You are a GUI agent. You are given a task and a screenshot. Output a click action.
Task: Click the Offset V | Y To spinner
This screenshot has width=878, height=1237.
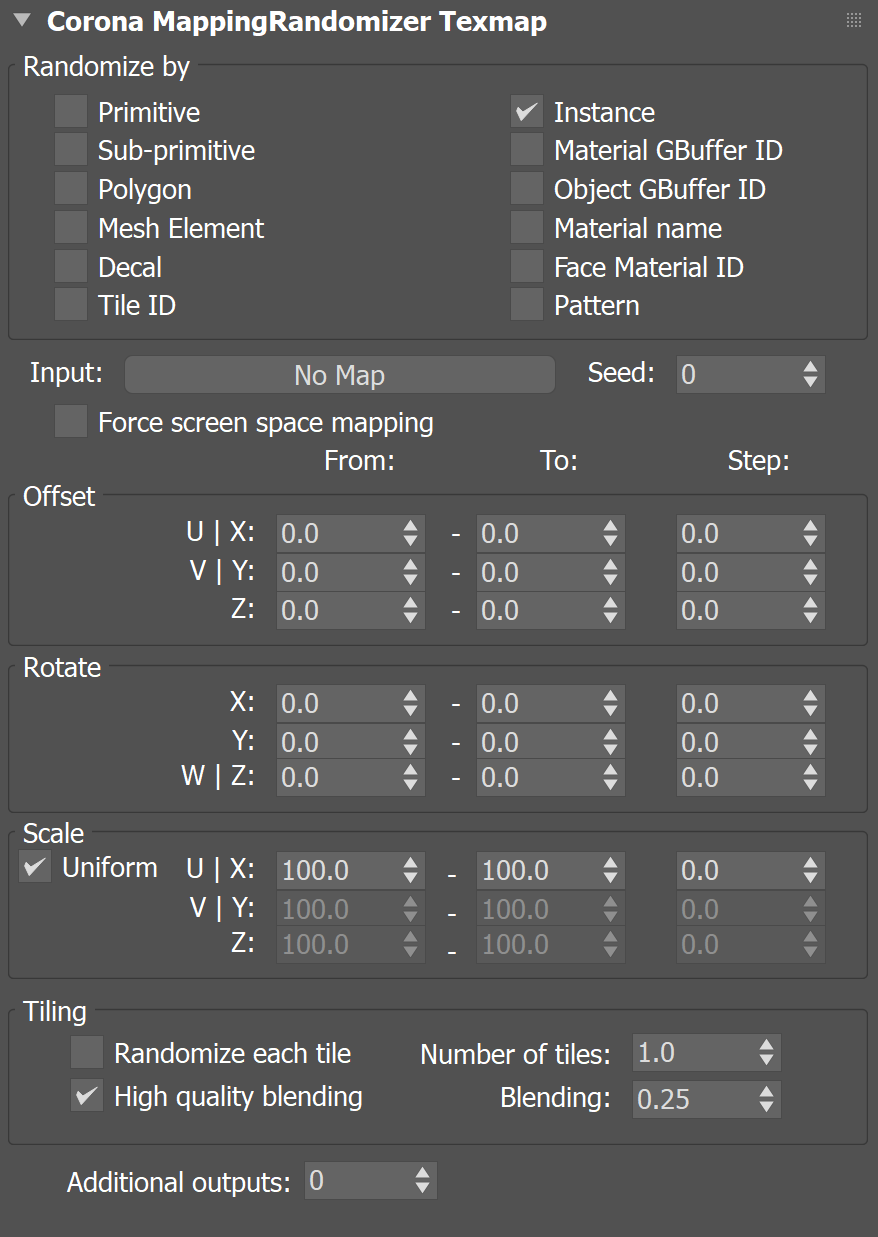611,572
